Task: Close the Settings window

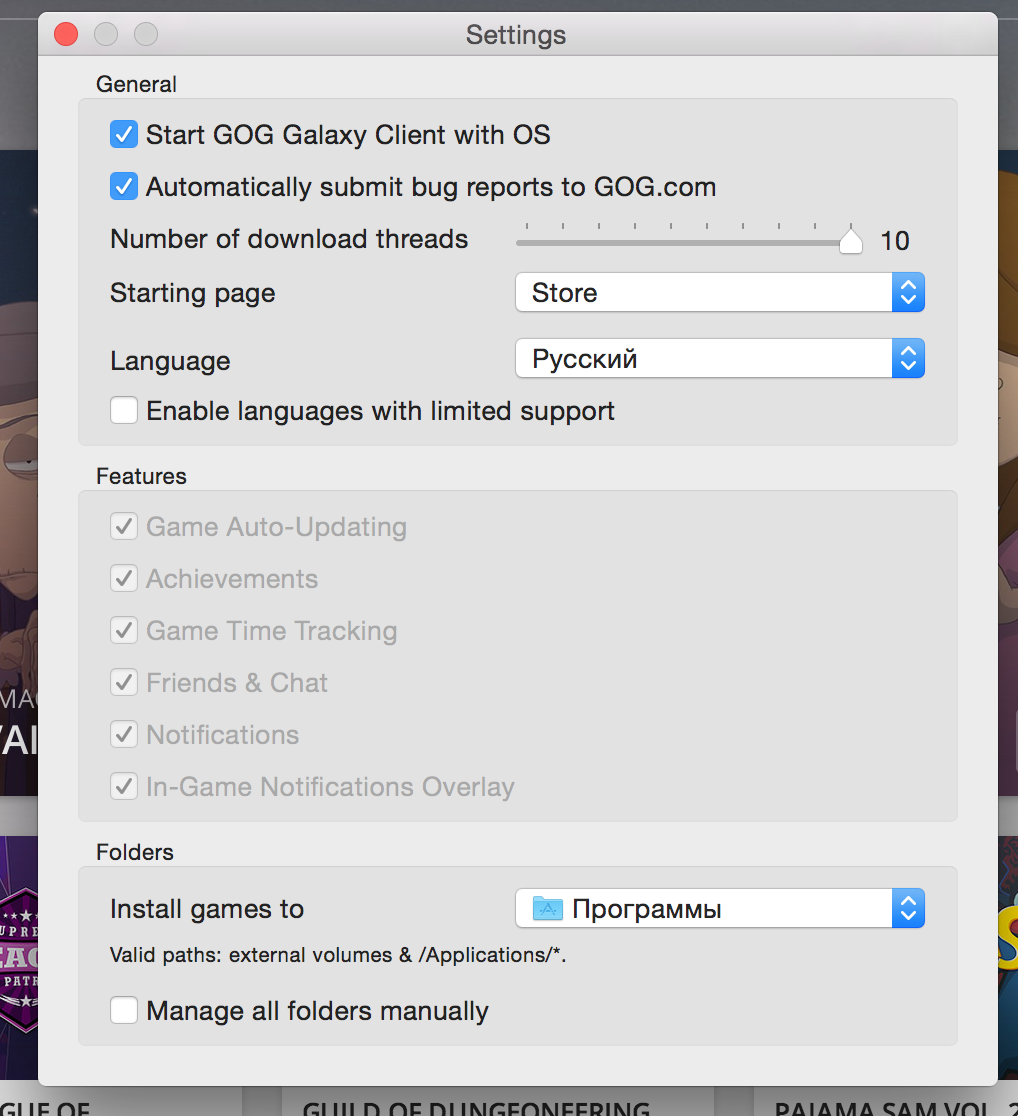Action: pyautogui.click(x=66, y=34)
